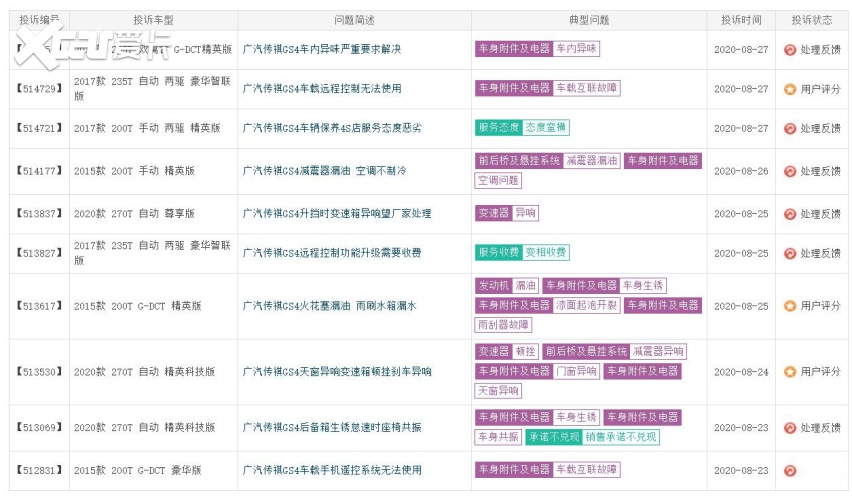
Task: Click the orange status icon for complaint 513530
Action: click(x=790, y=372)
